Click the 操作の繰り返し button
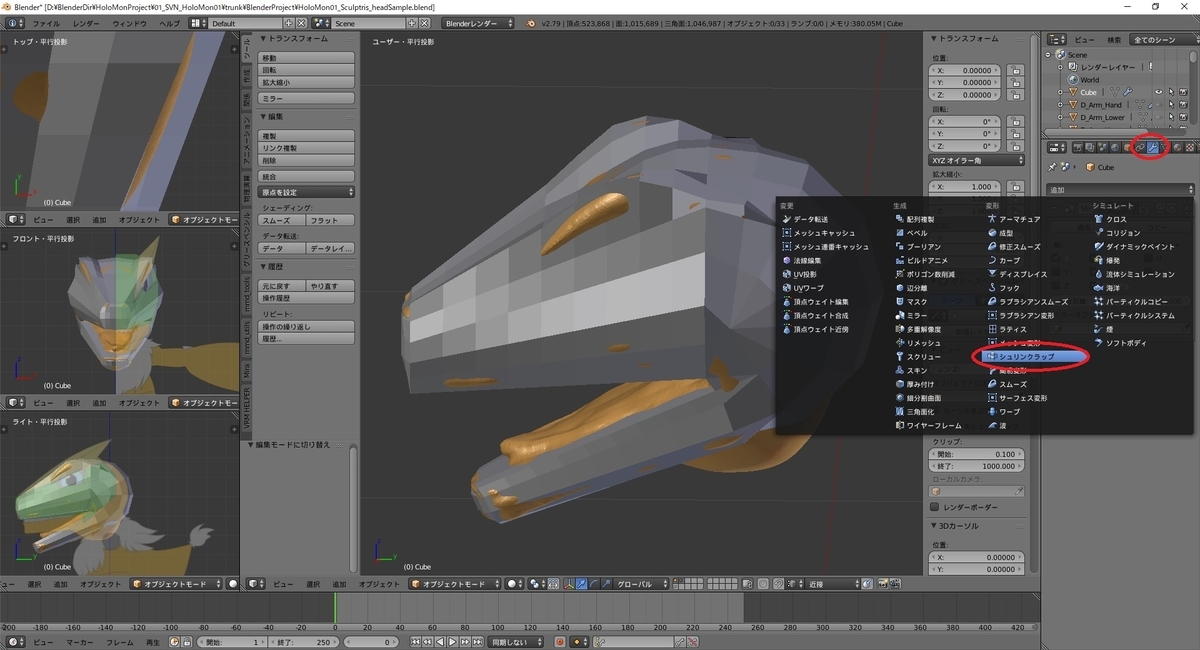1200x650 pixels. point(307,326)
